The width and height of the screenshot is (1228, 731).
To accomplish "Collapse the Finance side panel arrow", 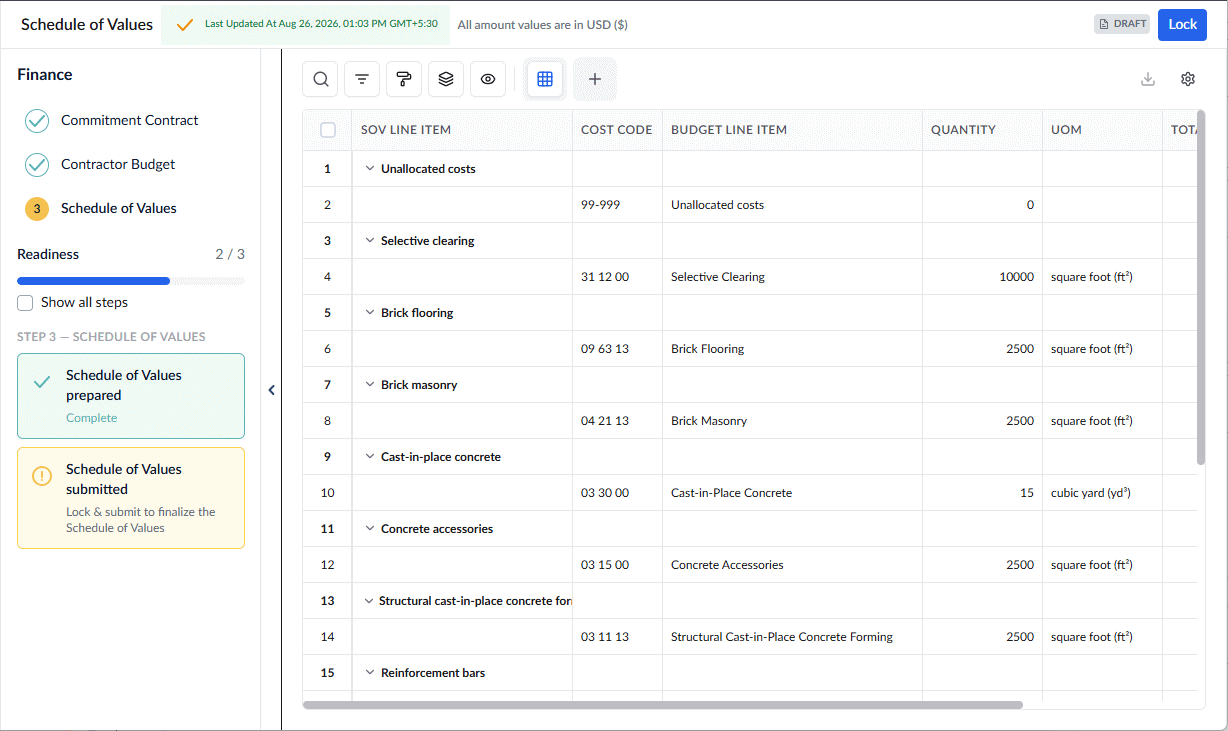I will 271,391.
